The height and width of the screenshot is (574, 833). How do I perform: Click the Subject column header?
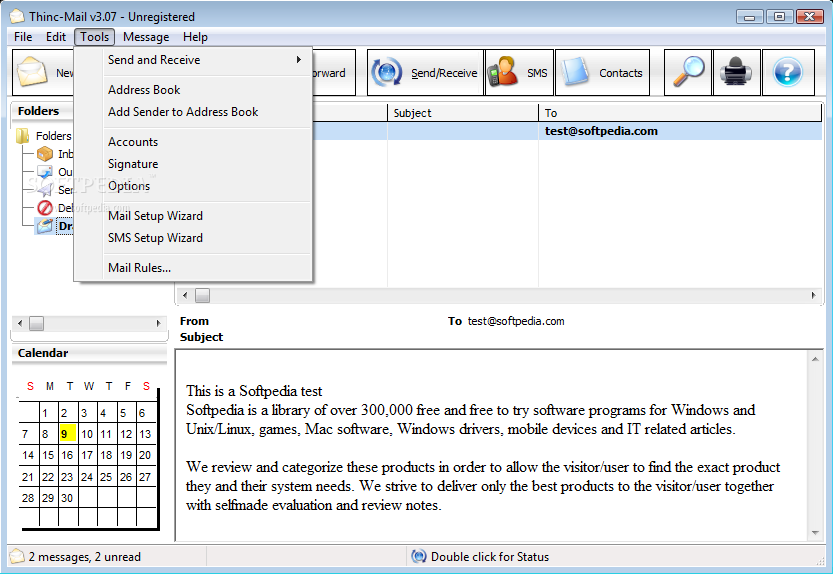(463, 113)
